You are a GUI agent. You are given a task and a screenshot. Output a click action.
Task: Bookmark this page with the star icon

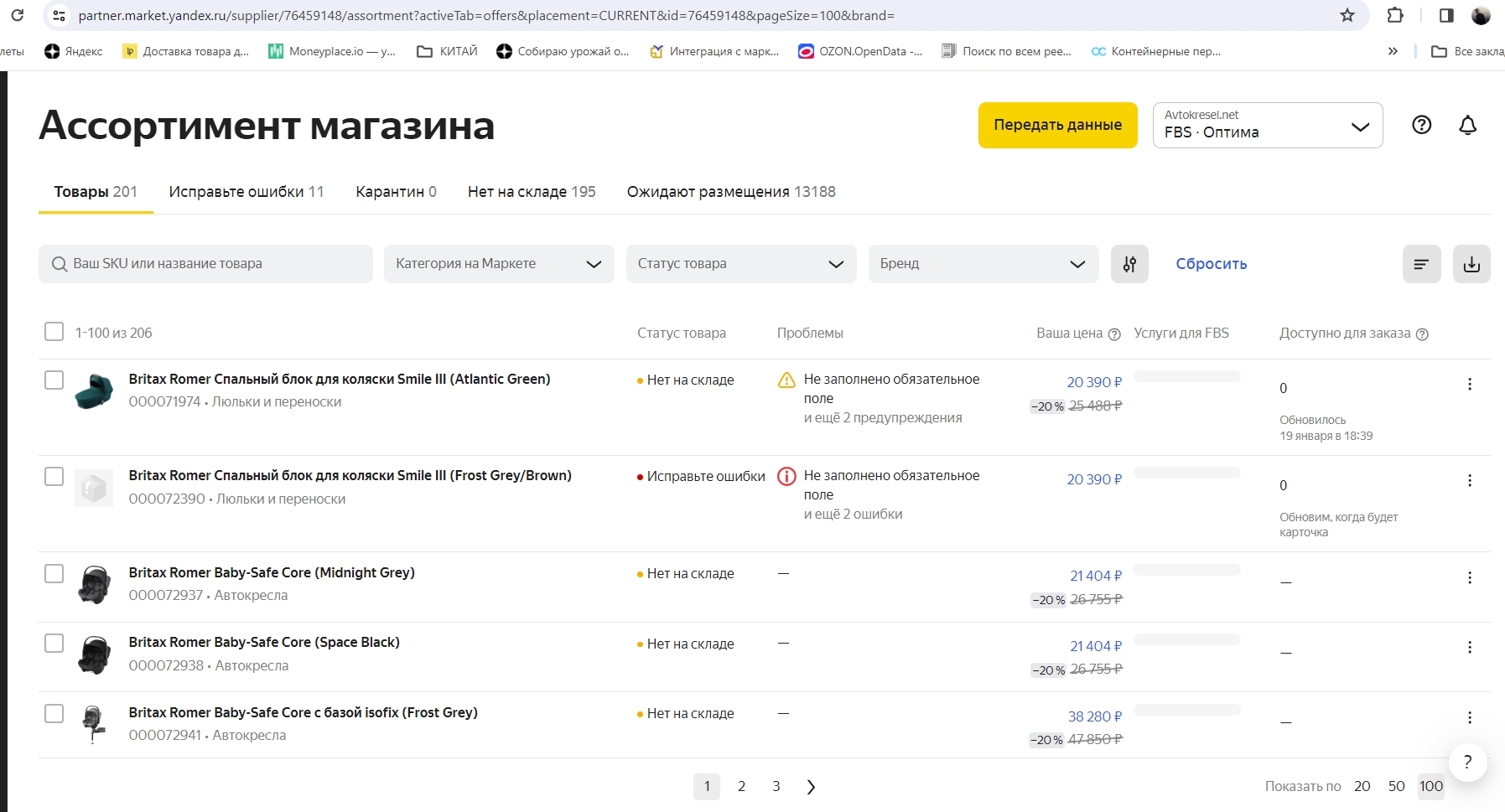point(1347,15)
